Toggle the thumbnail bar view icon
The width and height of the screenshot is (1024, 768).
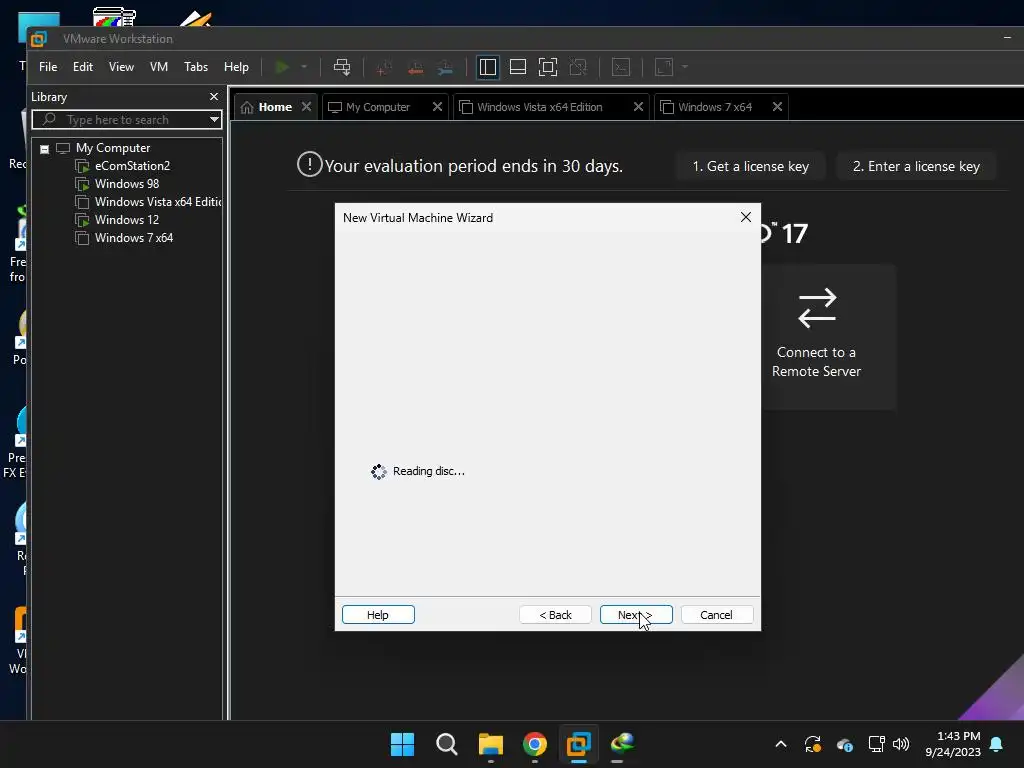point(518,67)
